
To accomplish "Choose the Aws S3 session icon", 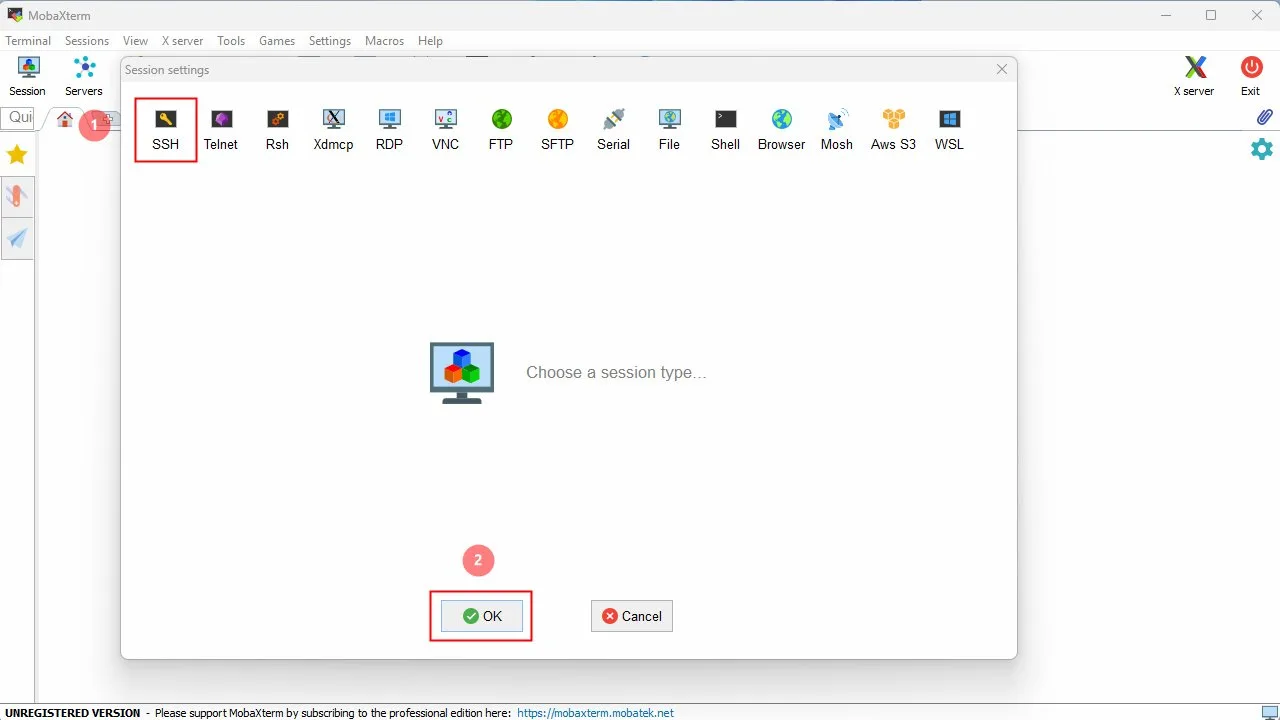I will coord(893,130).
